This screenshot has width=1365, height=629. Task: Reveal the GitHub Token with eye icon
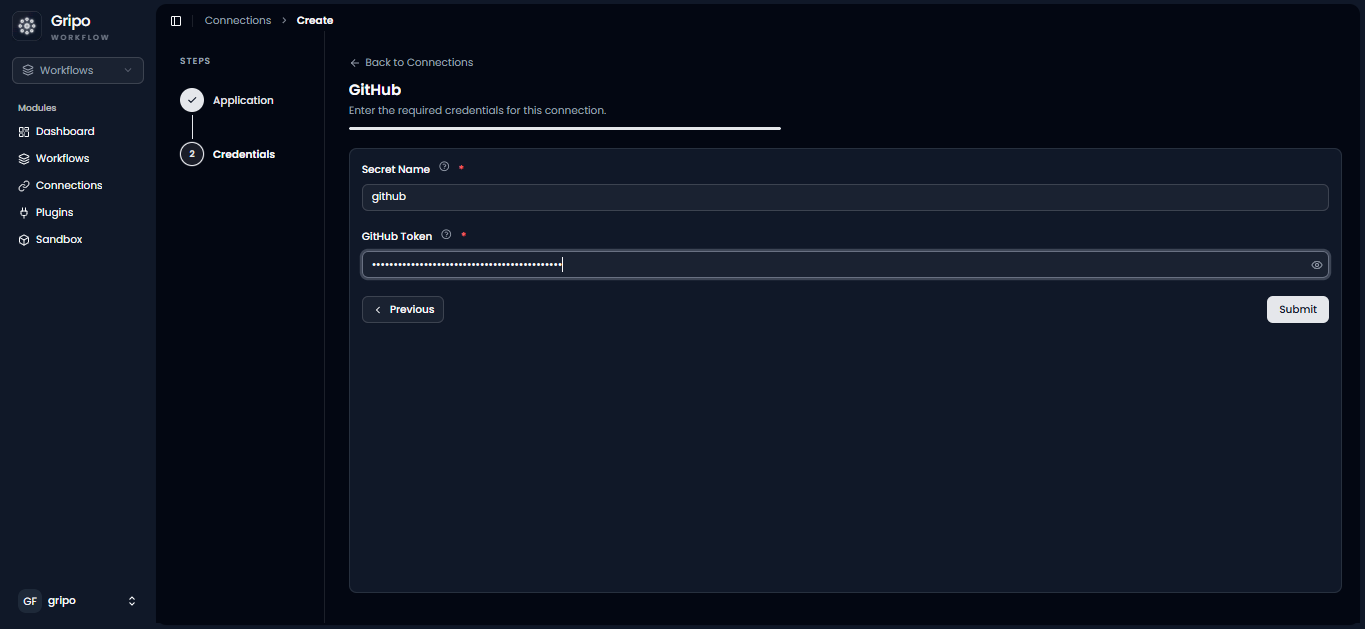tap(1317, 265)
